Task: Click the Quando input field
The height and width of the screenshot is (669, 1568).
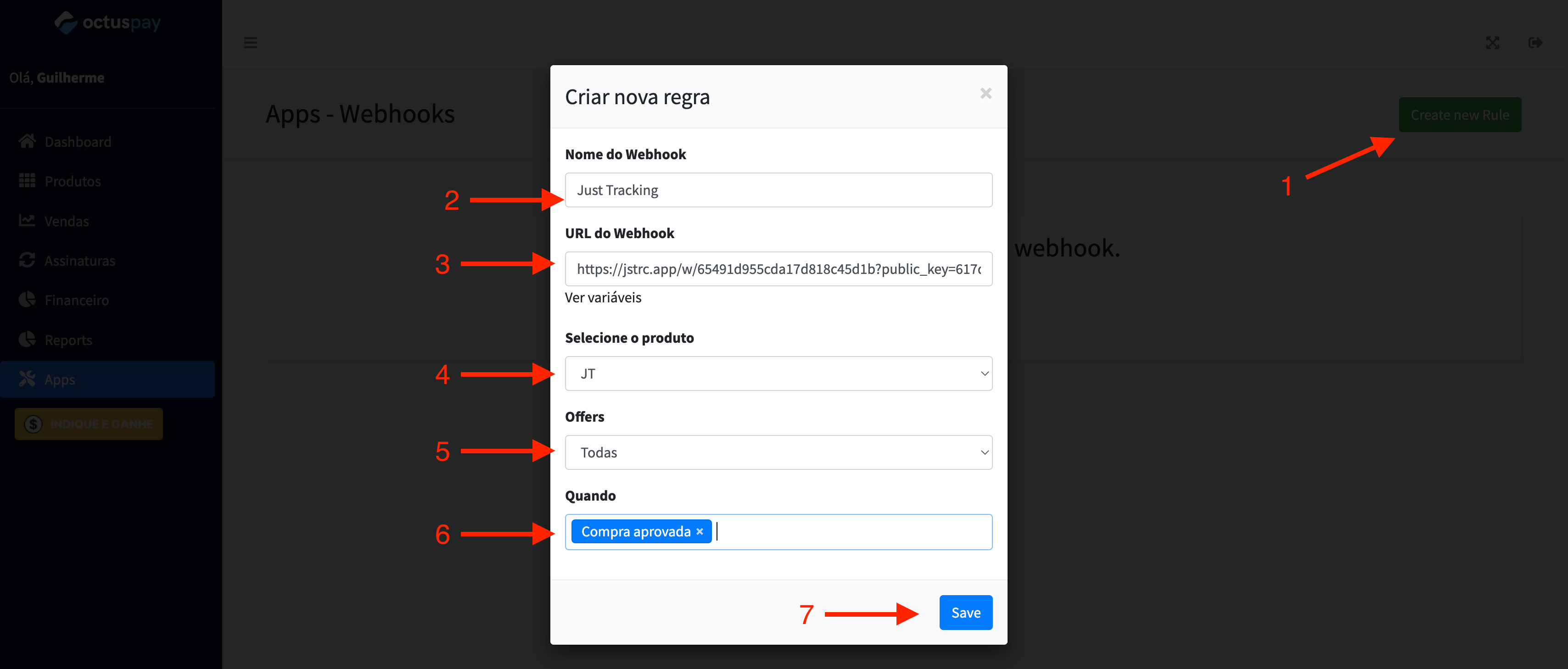Action: pyautogui.click(x=779, y=531)
